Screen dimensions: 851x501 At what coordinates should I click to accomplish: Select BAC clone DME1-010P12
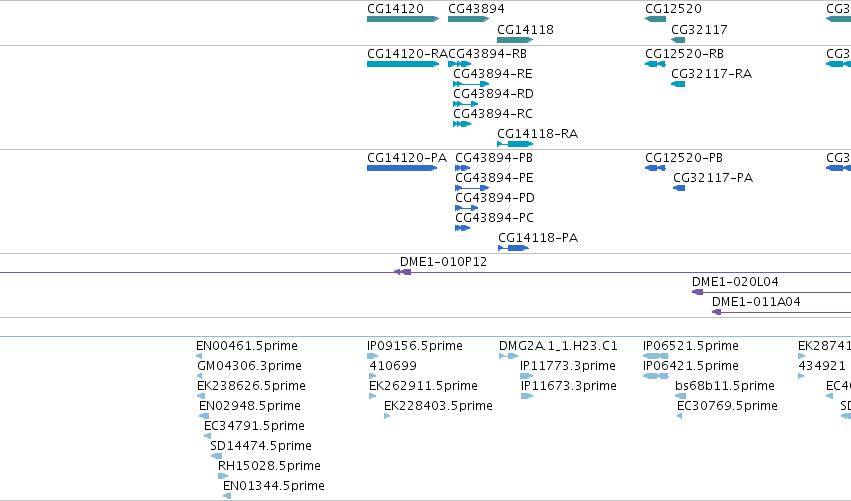[x=443, y=262]
